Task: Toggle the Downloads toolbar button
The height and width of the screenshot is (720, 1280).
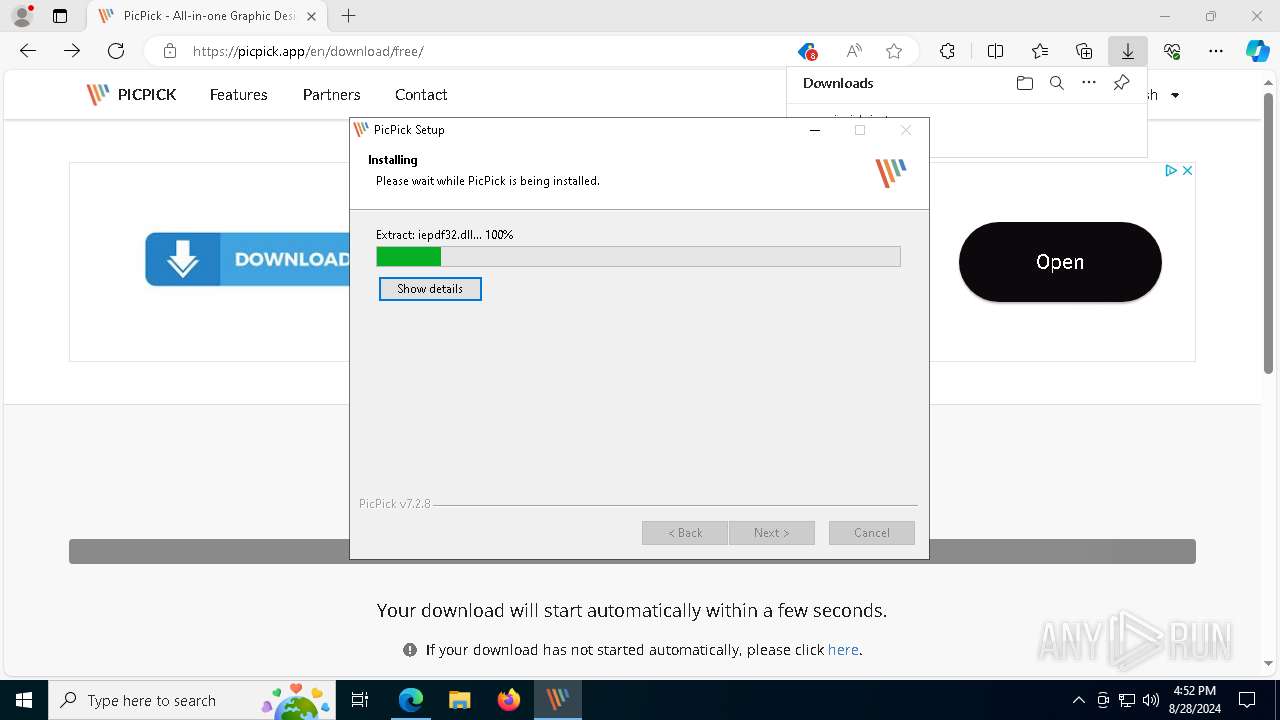Action: [1128, 51]
